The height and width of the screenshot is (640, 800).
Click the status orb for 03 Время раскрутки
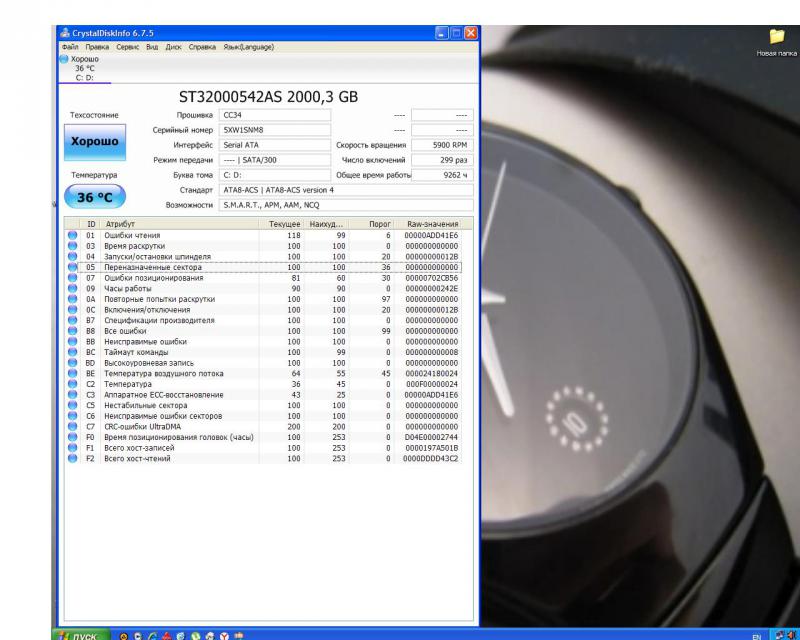pos(72,246)
